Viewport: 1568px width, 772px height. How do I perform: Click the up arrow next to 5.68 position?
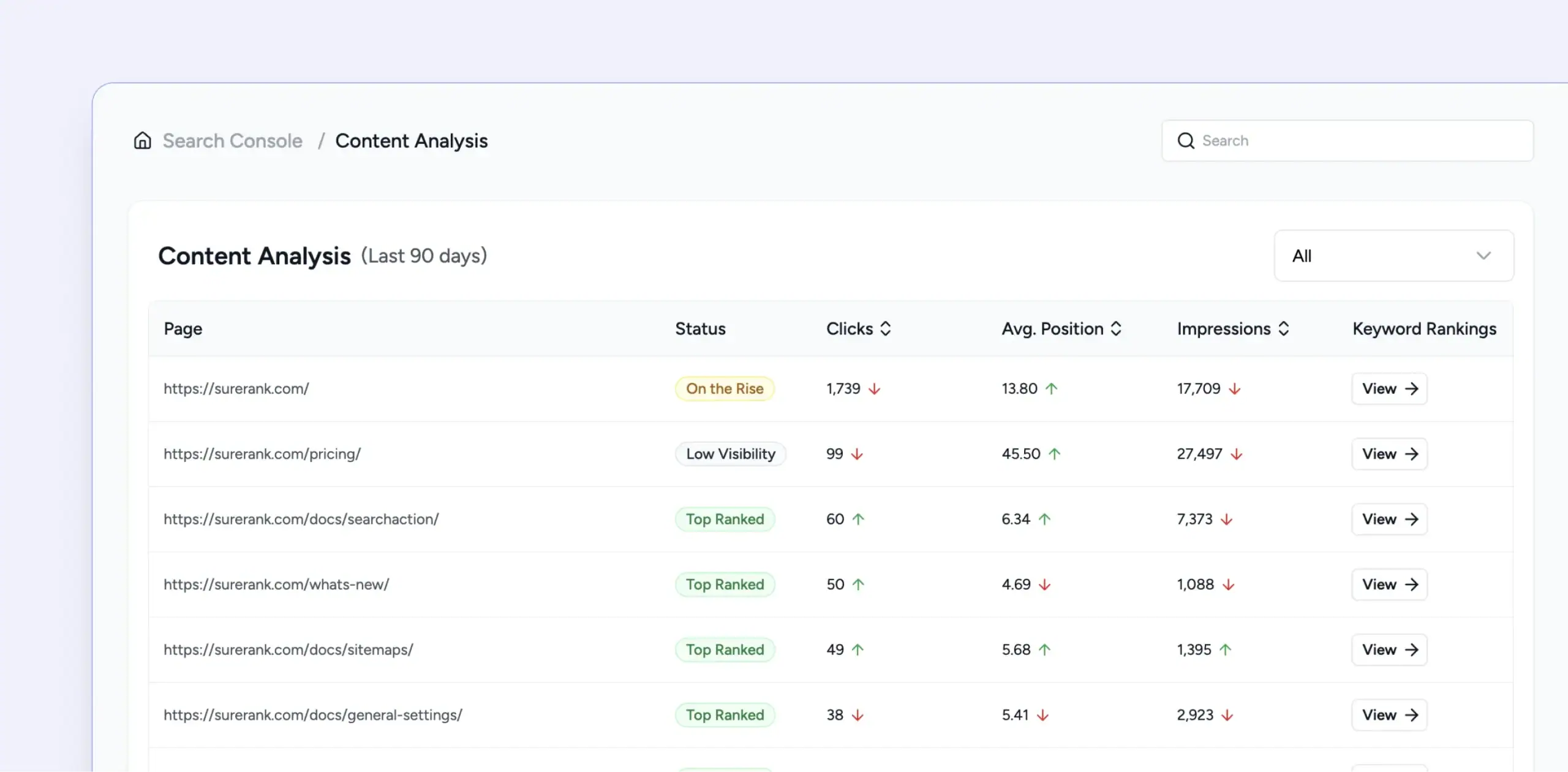pos(1045,649)
